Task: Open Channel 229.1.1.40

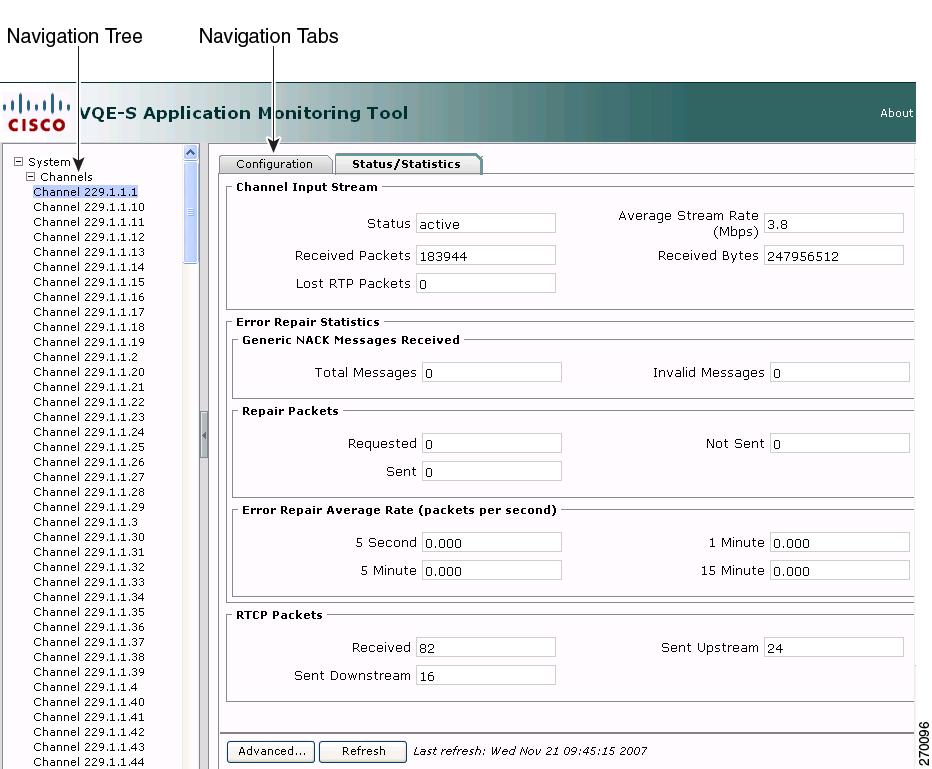Action: (89, 702)
